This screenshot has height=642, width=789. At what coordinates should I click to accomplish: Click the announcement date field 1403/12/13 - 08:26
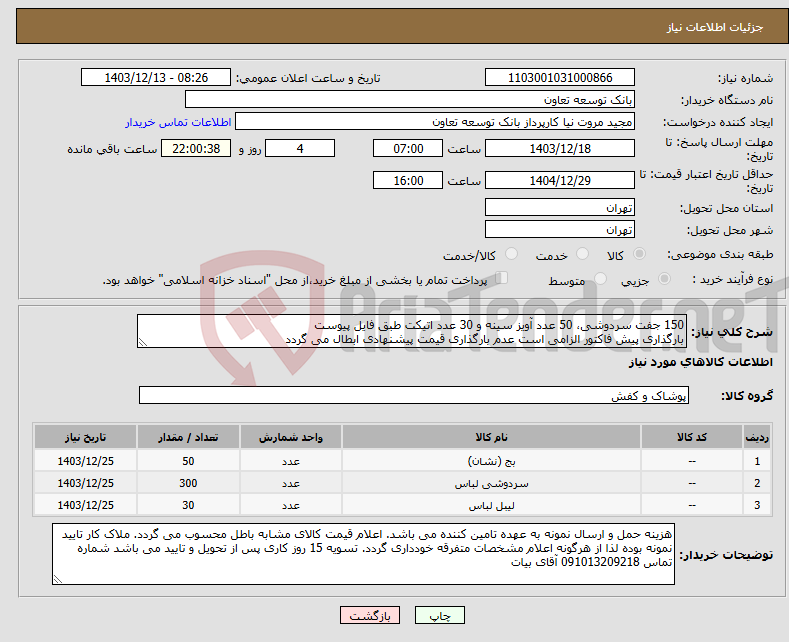point(155,77)
